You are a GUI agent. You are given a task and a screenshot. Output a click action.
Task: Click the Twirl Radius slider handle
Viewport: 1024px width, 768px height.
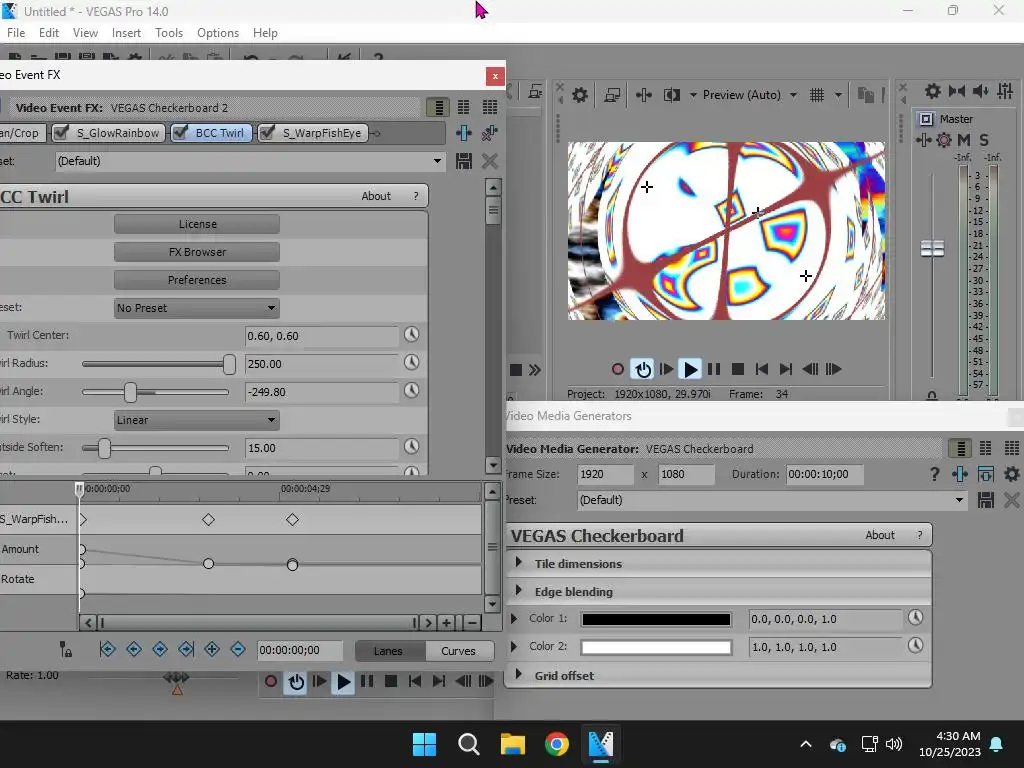click(229, 364)
